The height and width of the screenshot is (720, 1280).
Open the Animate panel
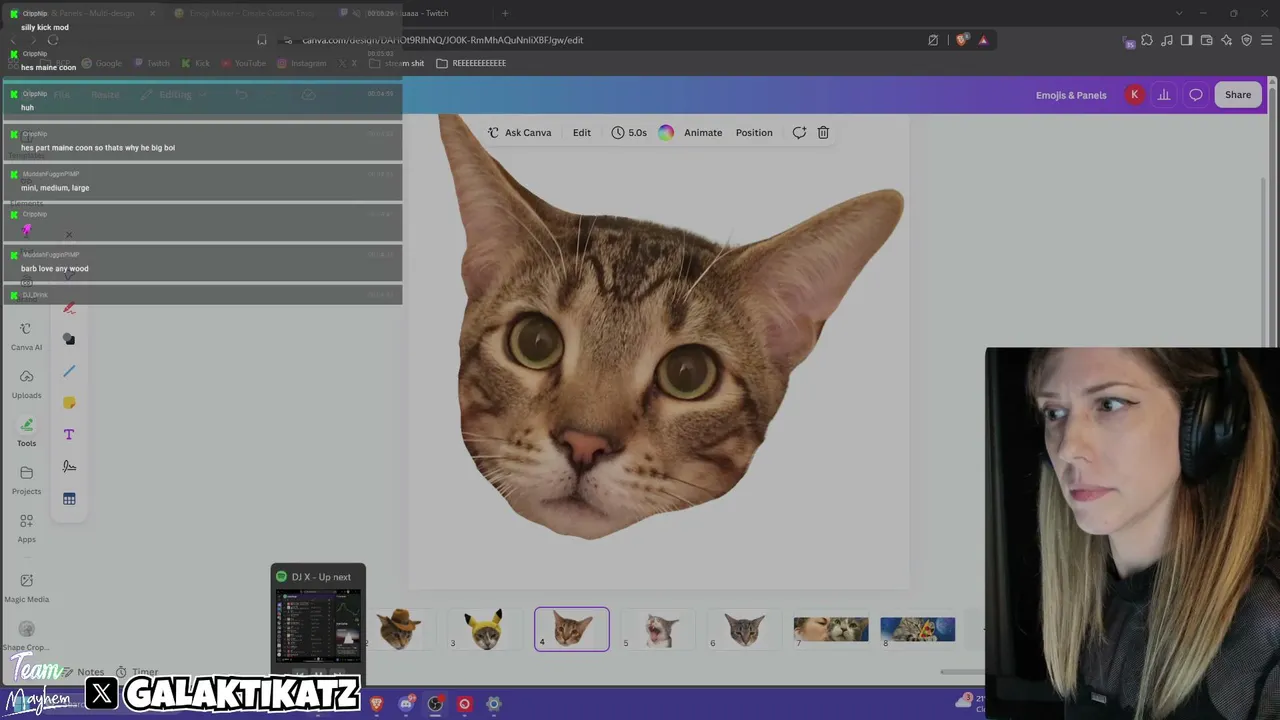click(x=703, y=132)
